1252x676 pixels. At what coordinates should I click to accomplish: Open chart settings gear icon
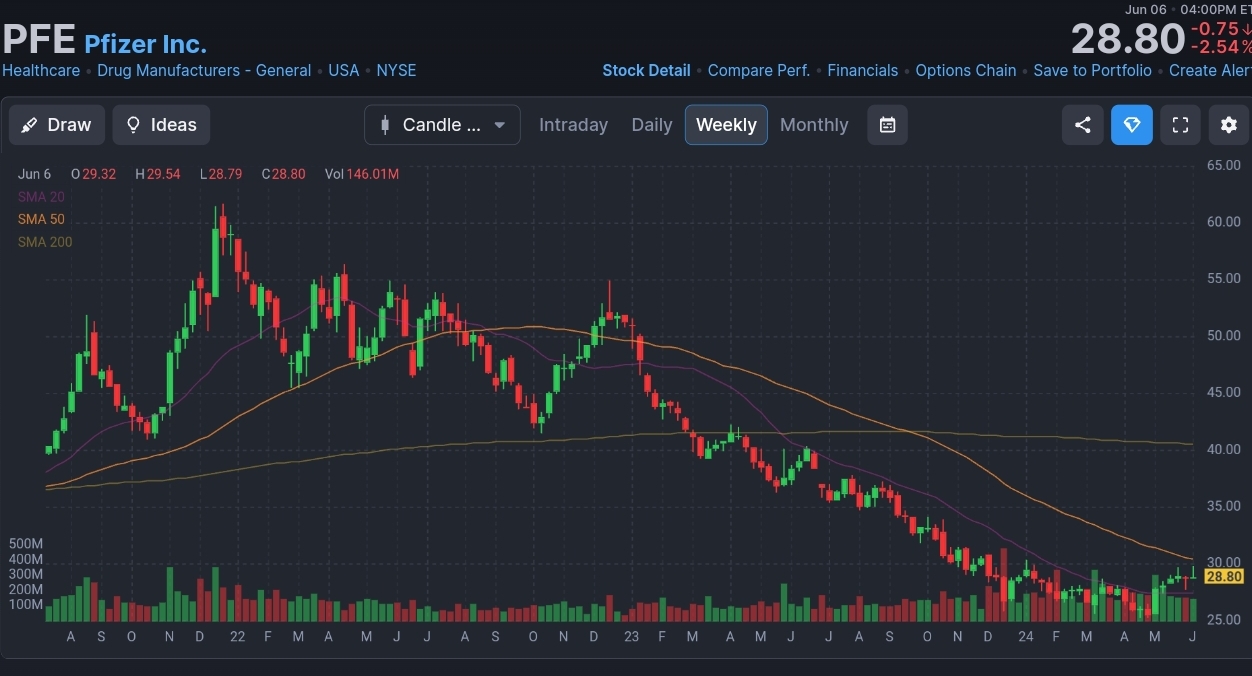1229,125
